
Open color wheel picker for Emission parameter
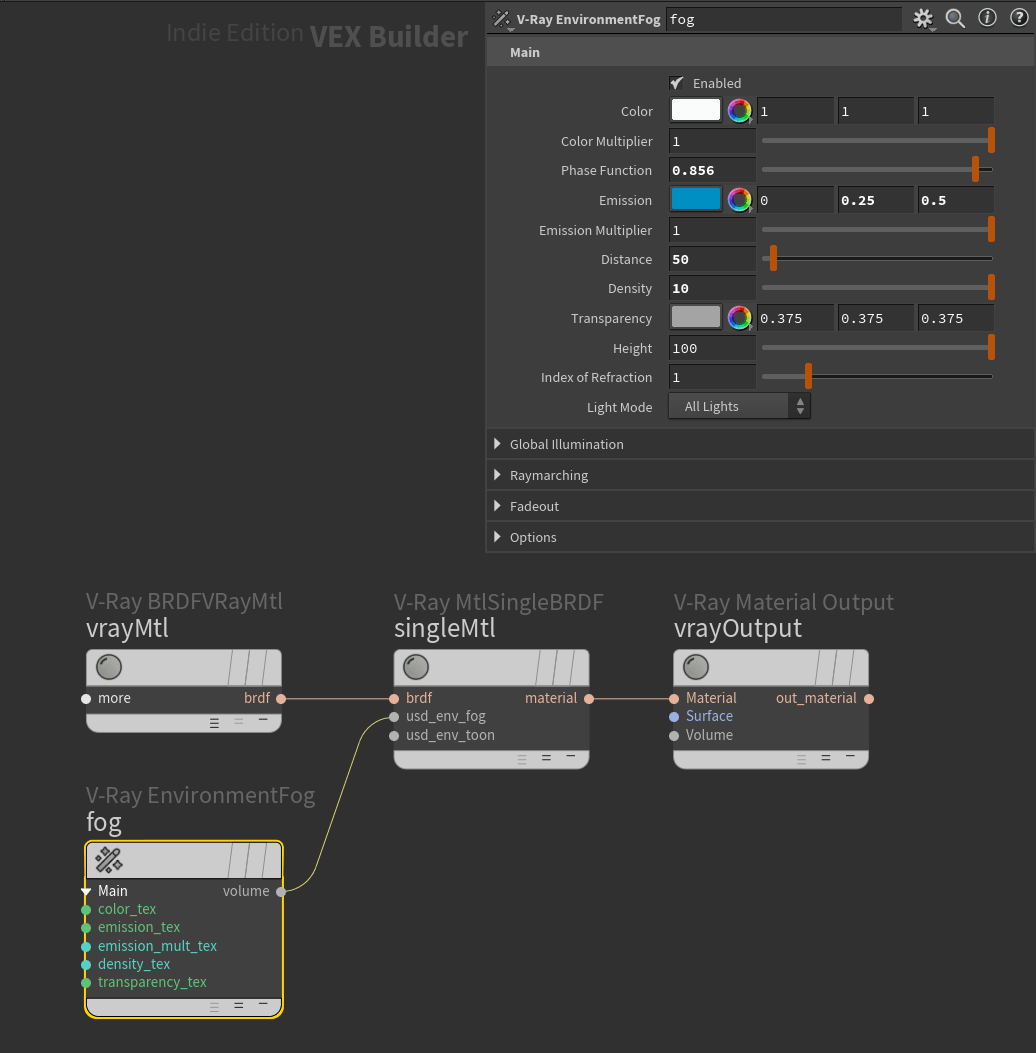(739, 200)
